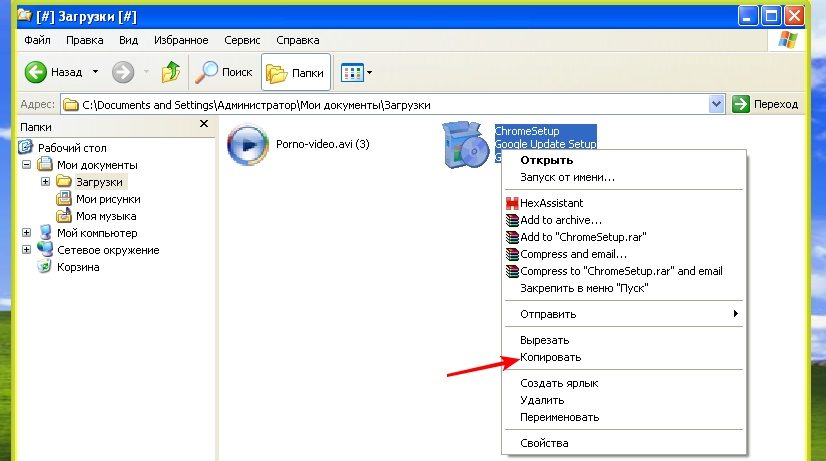This screenshot has width=826, height=461.
Task: Maximize the Загрузки window
Action: pos(771,16)
